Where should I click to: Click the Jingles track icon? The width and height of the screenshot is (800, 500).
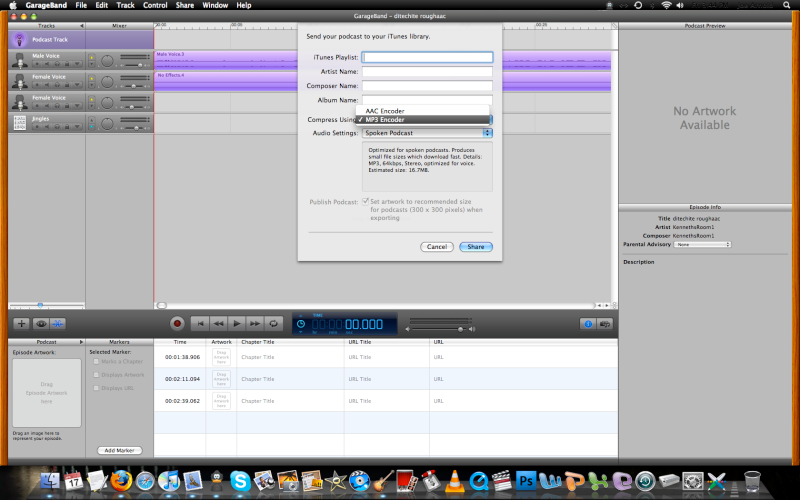[x=20, y=123]
